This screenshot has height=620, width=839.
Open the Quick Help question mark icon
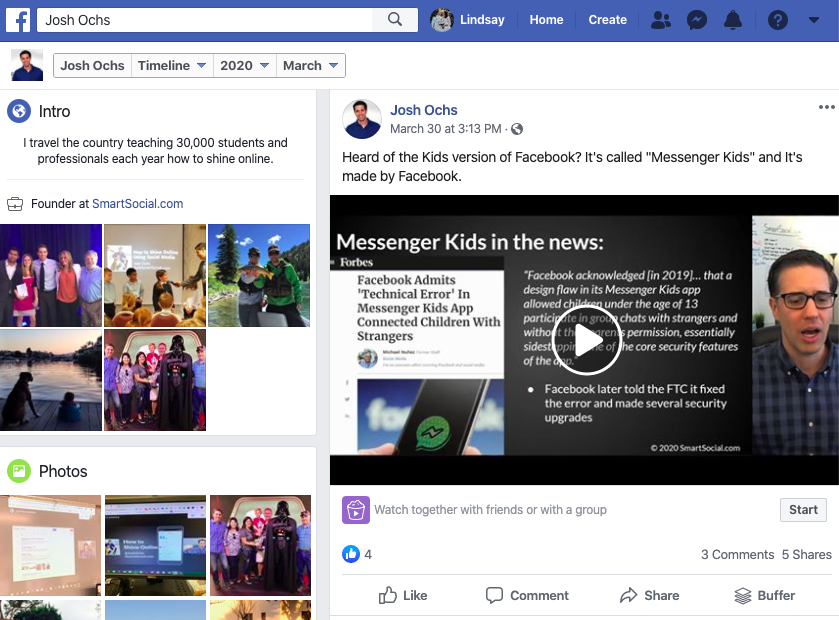click(x=777, y=20)
